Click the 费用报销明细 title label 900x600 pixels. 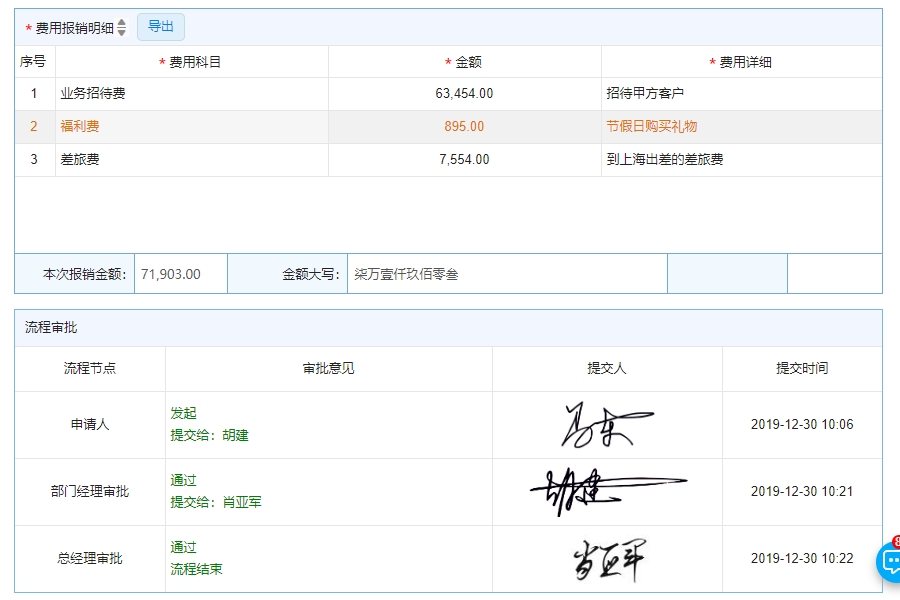pos(75,28)
